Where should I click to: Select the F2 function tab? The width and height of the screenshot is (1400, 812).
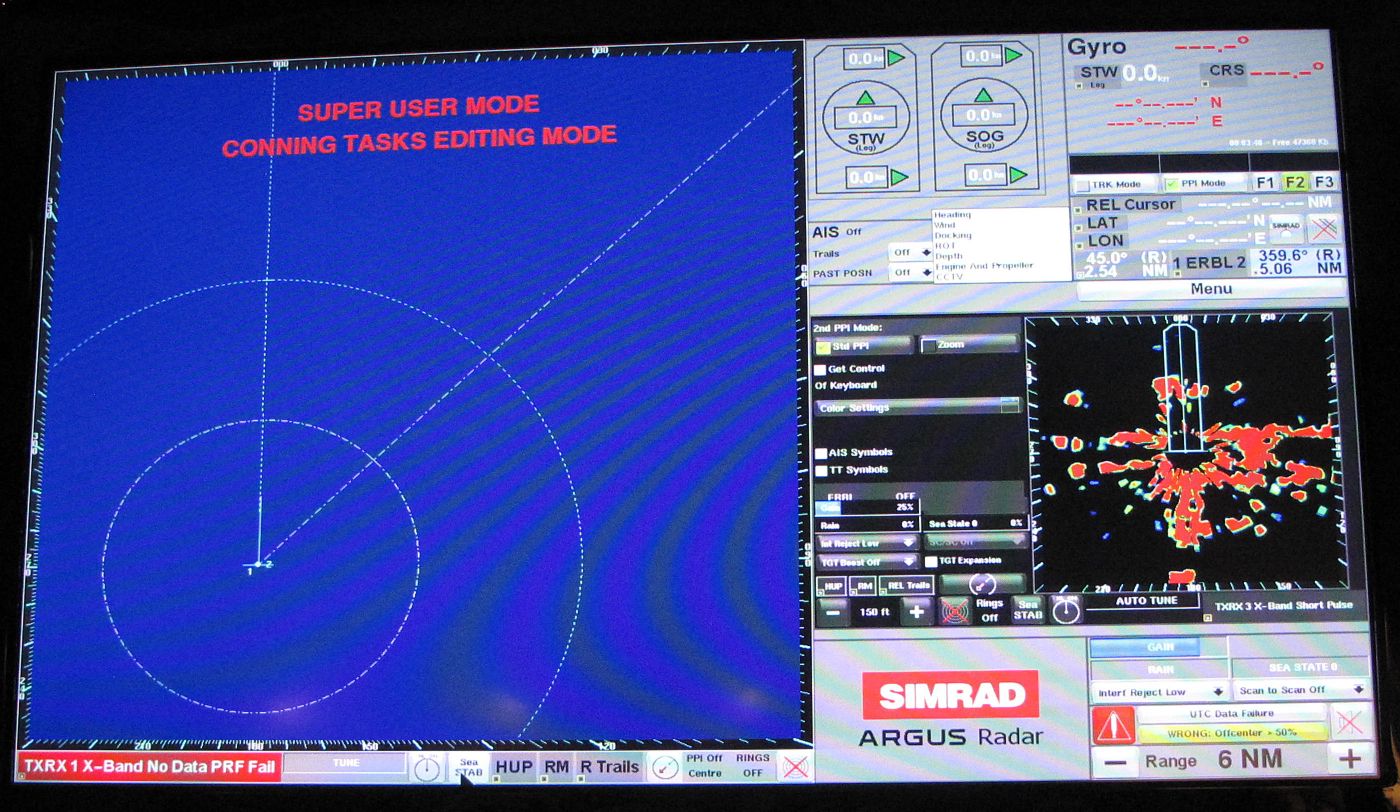pyautogui.click(x=1295, y=182)
